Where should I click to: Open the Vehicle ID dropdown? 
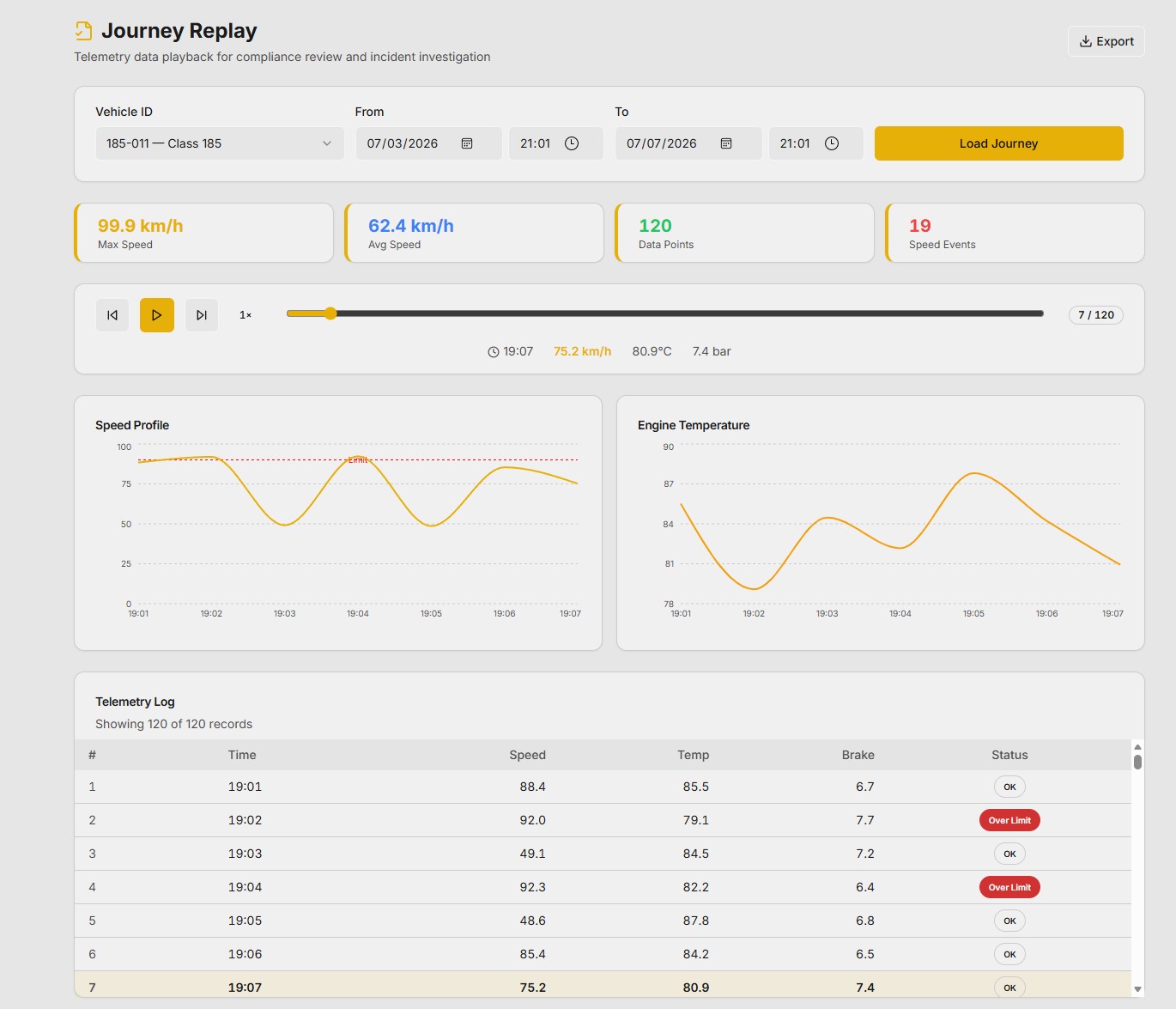click(220, 143)
